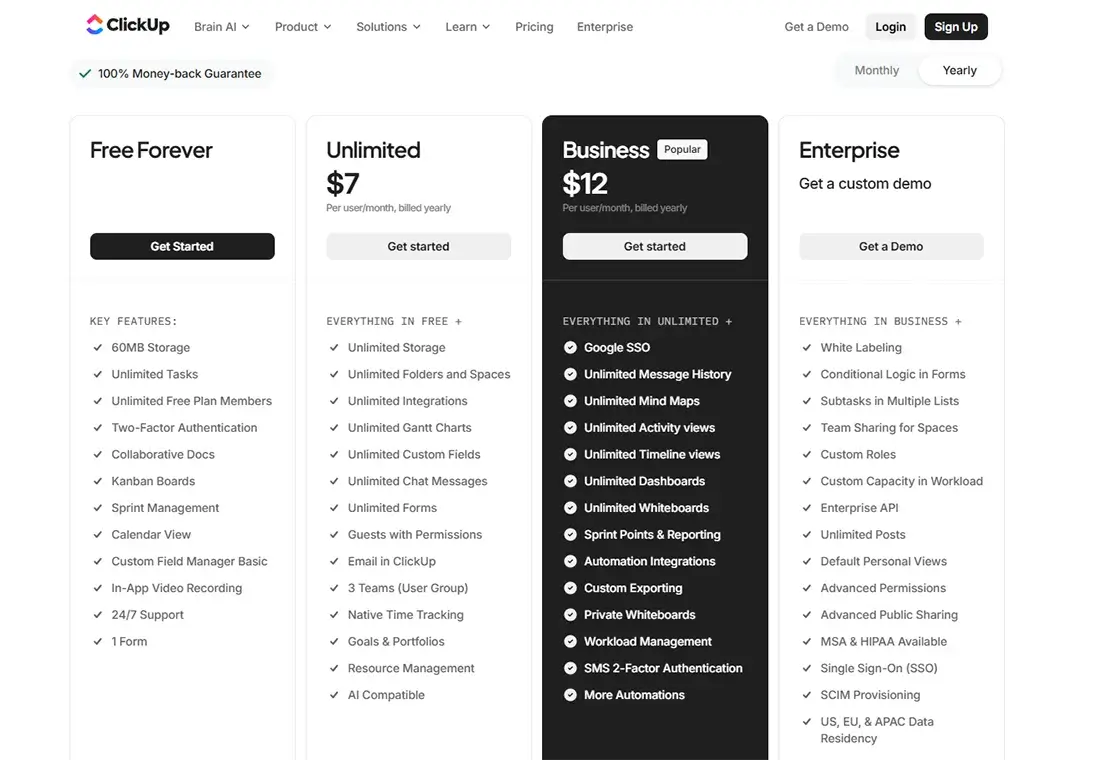Open the Learn dropdown menu

click(x=467, y=27)
